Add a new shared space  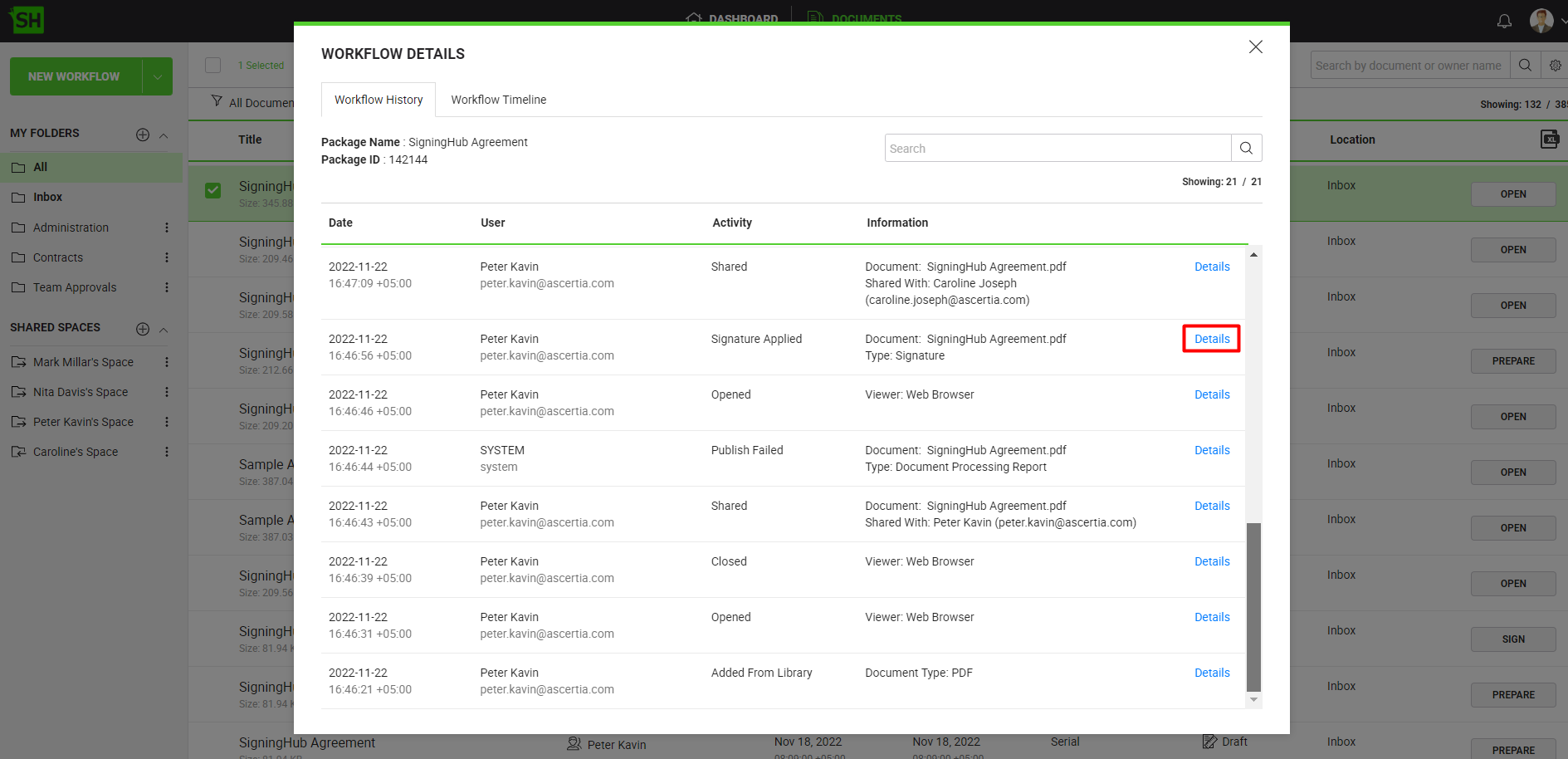(143, 329)
